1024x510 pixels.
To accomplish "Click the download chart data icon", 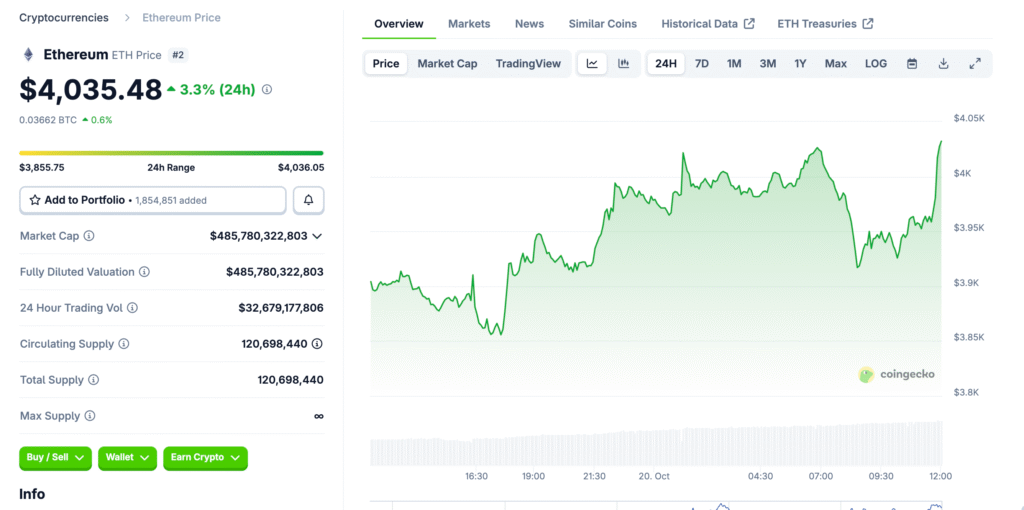I will 943,64.
